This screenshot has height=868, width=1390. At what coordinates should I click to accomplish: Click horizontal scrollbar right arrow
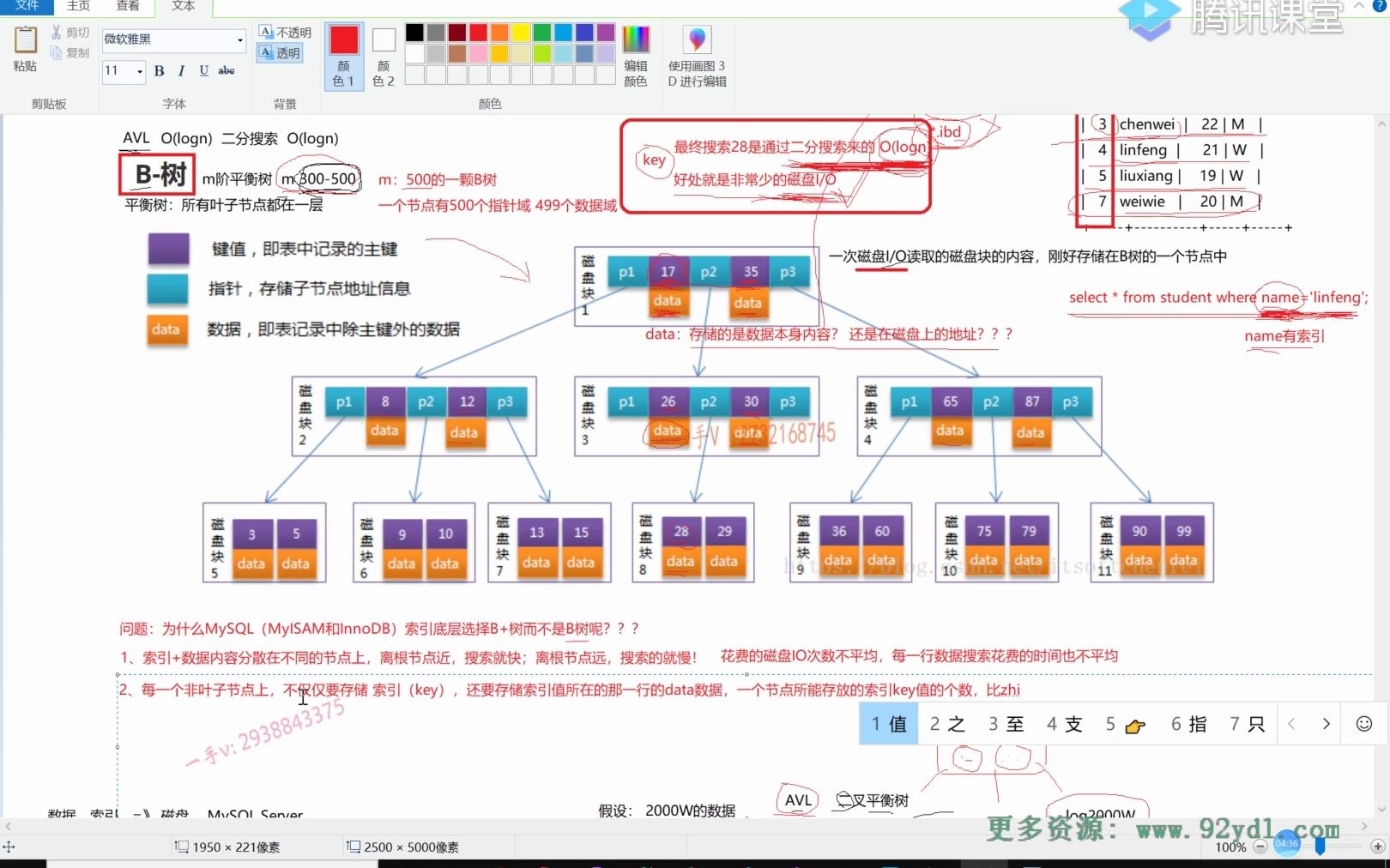click(x=1364, y=826)
